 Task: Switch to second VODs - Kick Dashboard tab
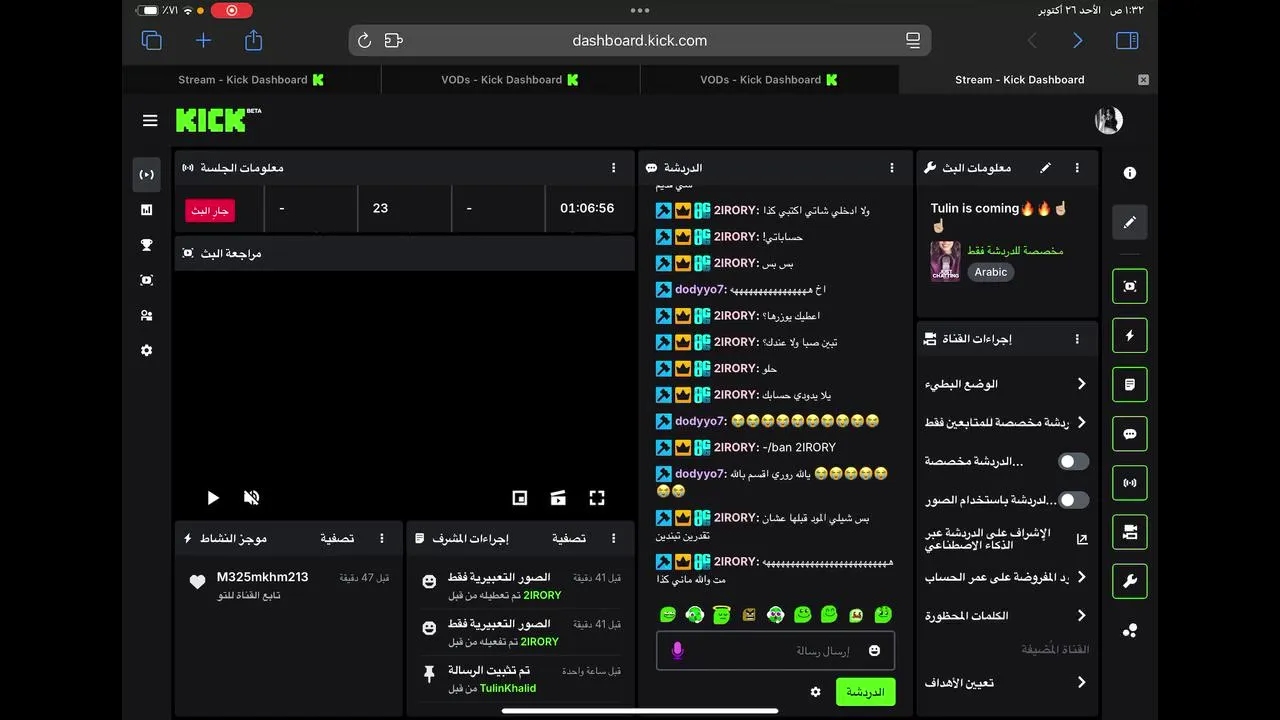[x=510, y=80]
